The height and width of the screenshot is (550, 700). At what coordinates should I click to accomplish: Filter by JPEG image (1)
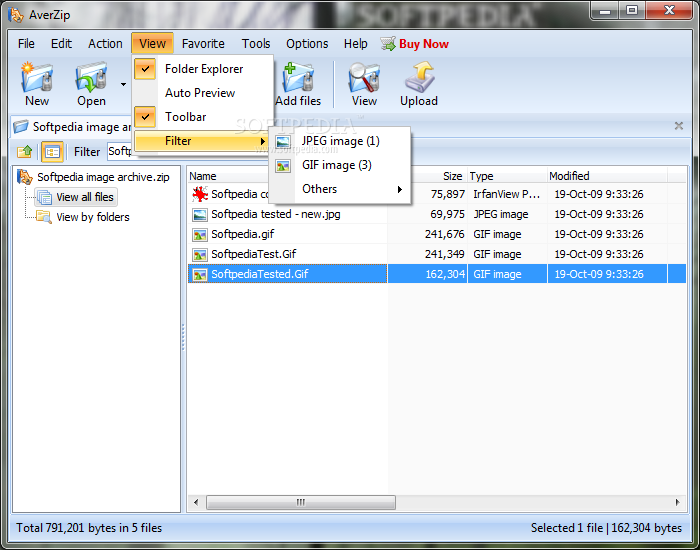340,141
